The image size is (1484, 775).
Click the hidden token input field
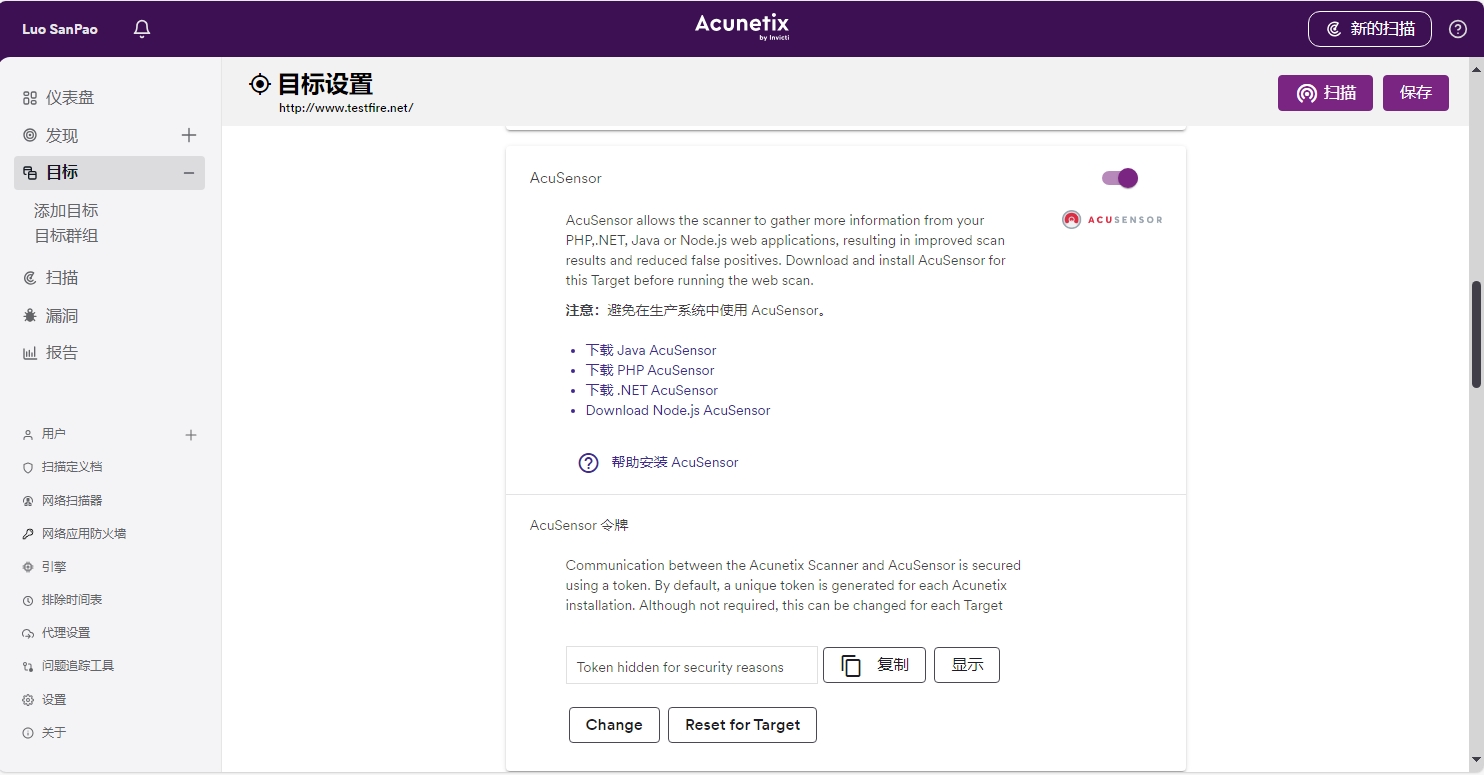point(692,666)
